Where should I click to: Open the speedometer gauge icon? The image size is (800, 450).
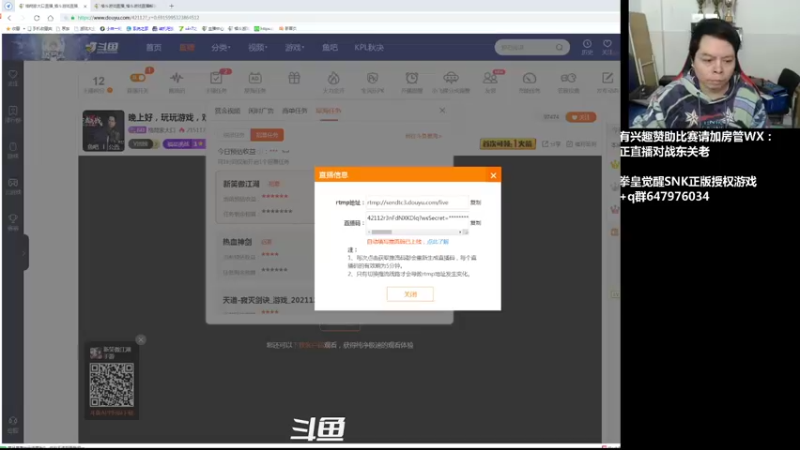tap(529, 78)
